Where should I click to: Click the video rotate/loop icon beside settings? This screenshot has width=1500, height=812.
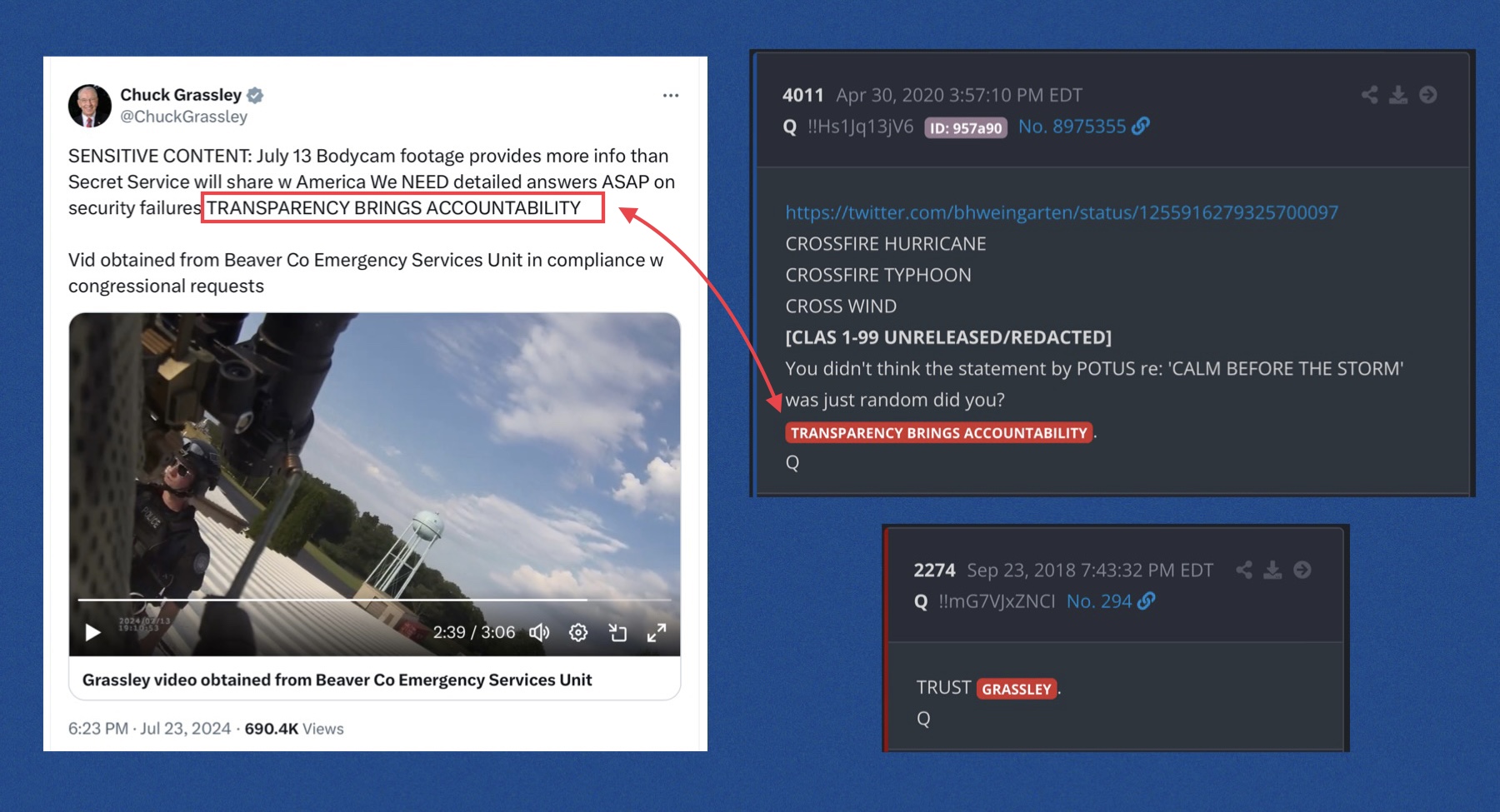(617, 633)
